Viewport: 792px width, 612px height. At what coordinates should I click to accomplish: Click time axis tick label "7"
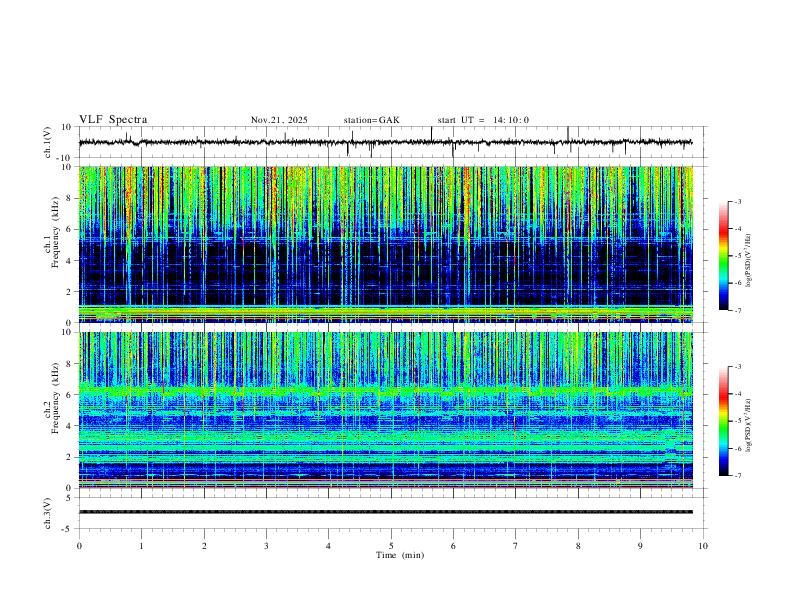[516, 546]
